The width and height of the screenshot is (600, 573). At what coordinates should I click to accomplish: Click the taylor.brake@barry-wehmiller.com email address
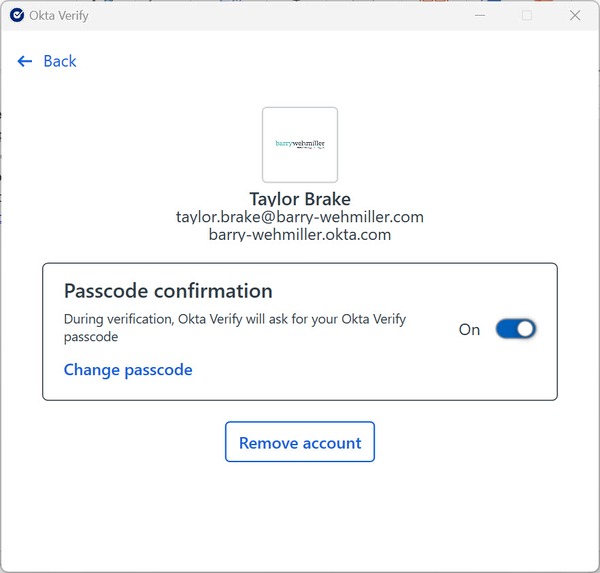pos(300,217)
